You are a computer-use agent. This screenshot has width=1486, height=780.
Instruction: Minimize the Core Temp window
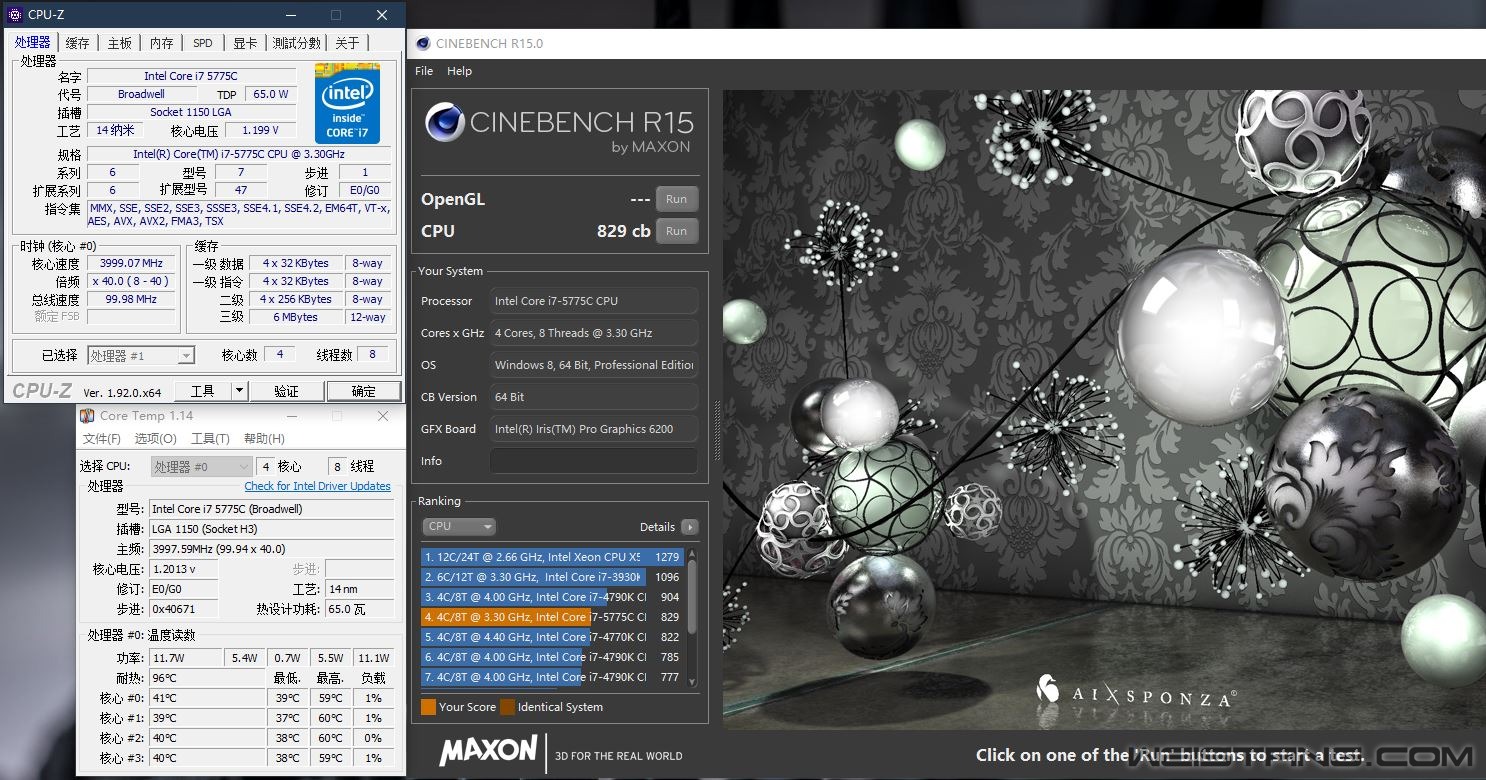tap(291, 416)
